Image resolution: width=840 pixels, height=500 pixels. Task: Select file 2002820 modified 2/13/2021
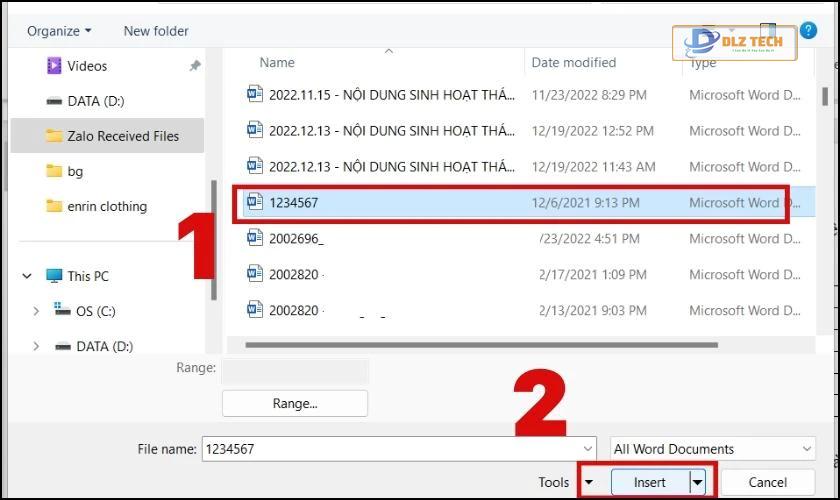point(296,310)
